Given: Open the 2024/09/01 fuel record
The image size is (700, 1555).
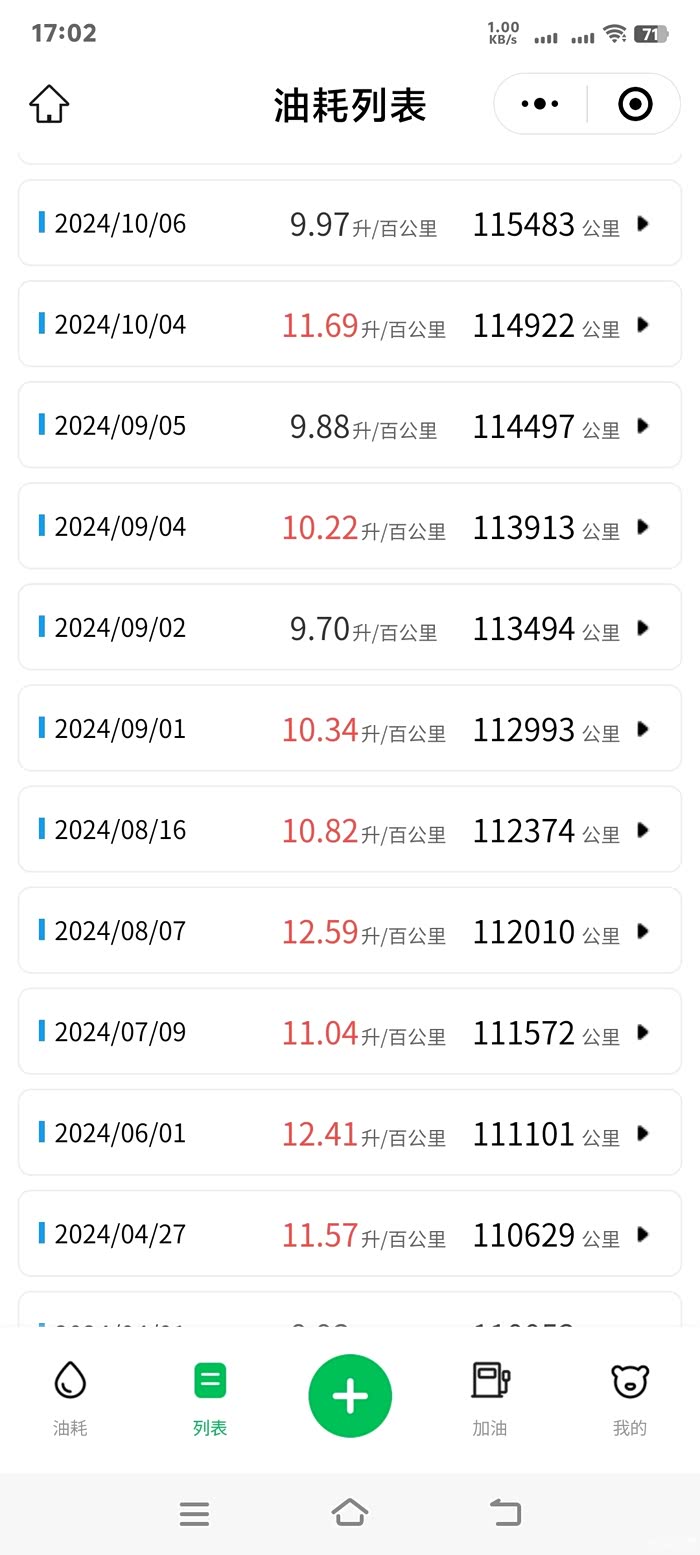Looking at the screenshot, I should click(120, 729).
